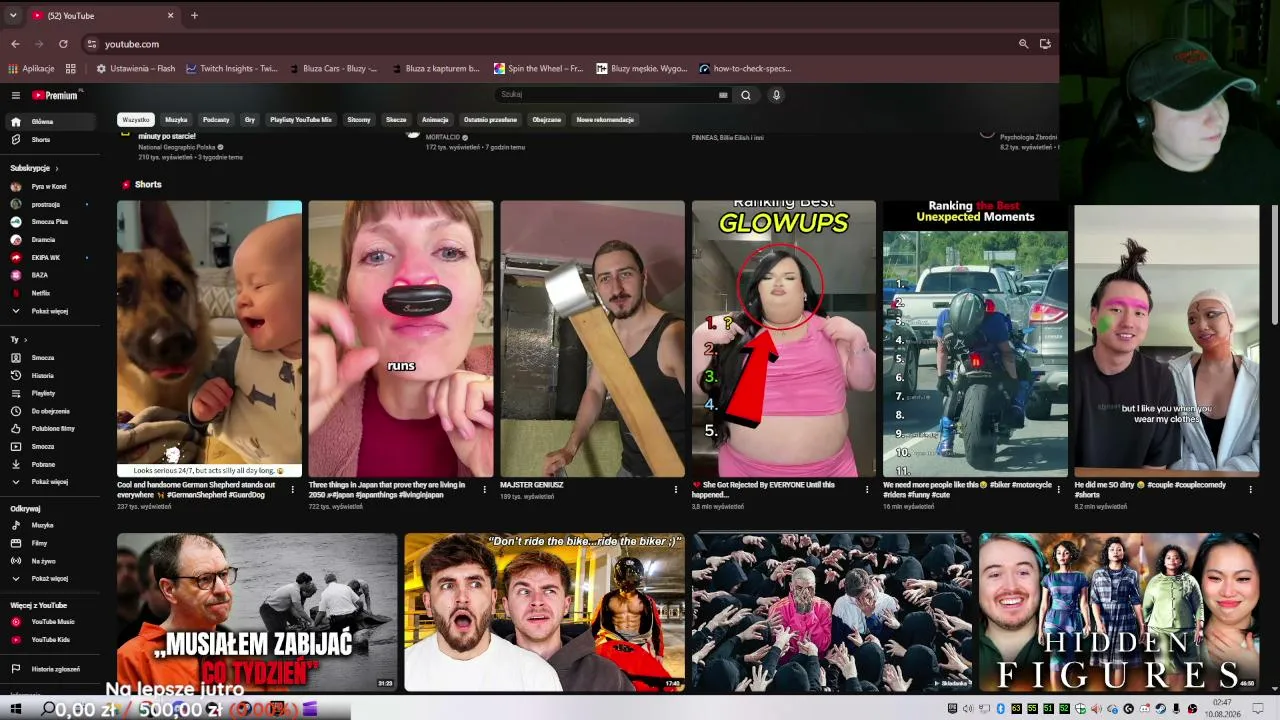Play the MUSIAŁEM ZABIJAĆ CO TYDZIEŃ video
Viewport: 1280px width, 720px height.
coord(257,612)
